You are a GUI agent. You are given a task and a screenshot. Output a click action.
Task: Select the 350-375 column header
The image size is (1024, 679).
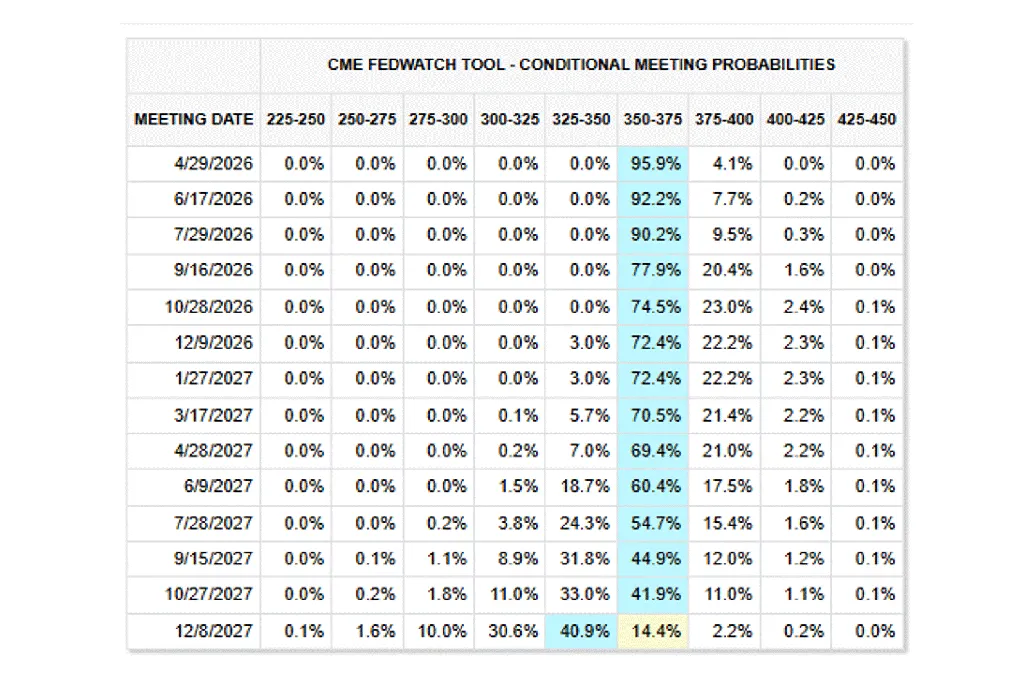(653, 119)
